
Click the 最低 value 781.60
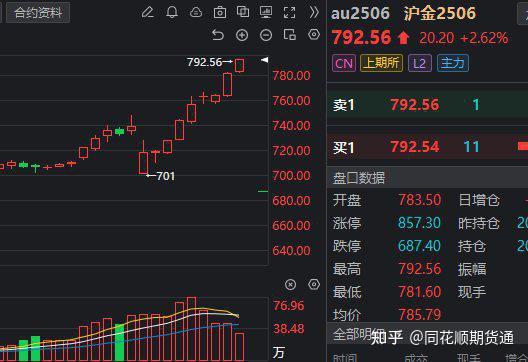tap(419, 292)
